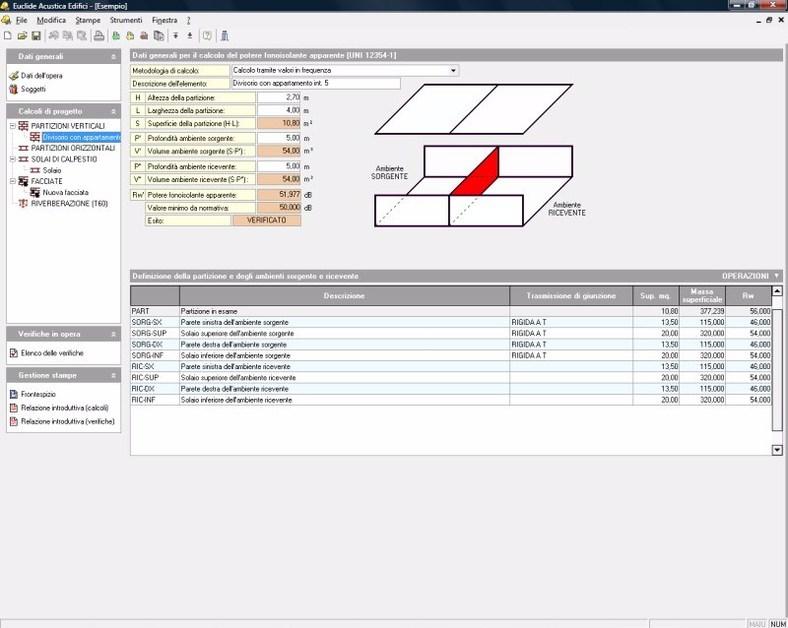The width and height of the screenshot is (788, 628).
Task: Click the Print toolbar icon
Action: pyautogui.click(x=99, y=36)
